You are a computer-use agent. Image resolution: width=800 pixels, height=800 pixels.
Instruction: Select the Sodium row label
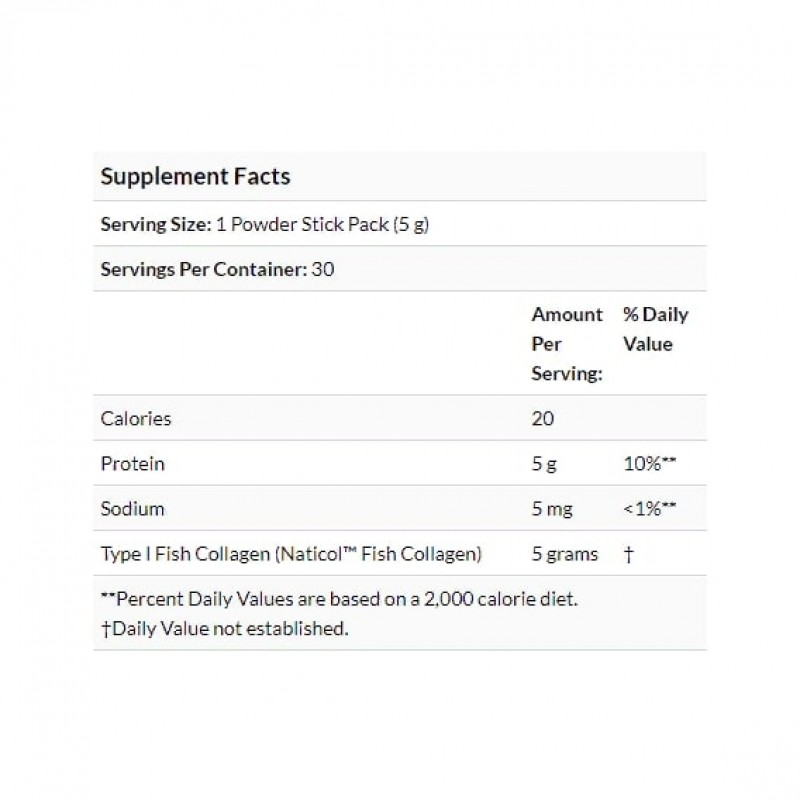coord(133,509)
